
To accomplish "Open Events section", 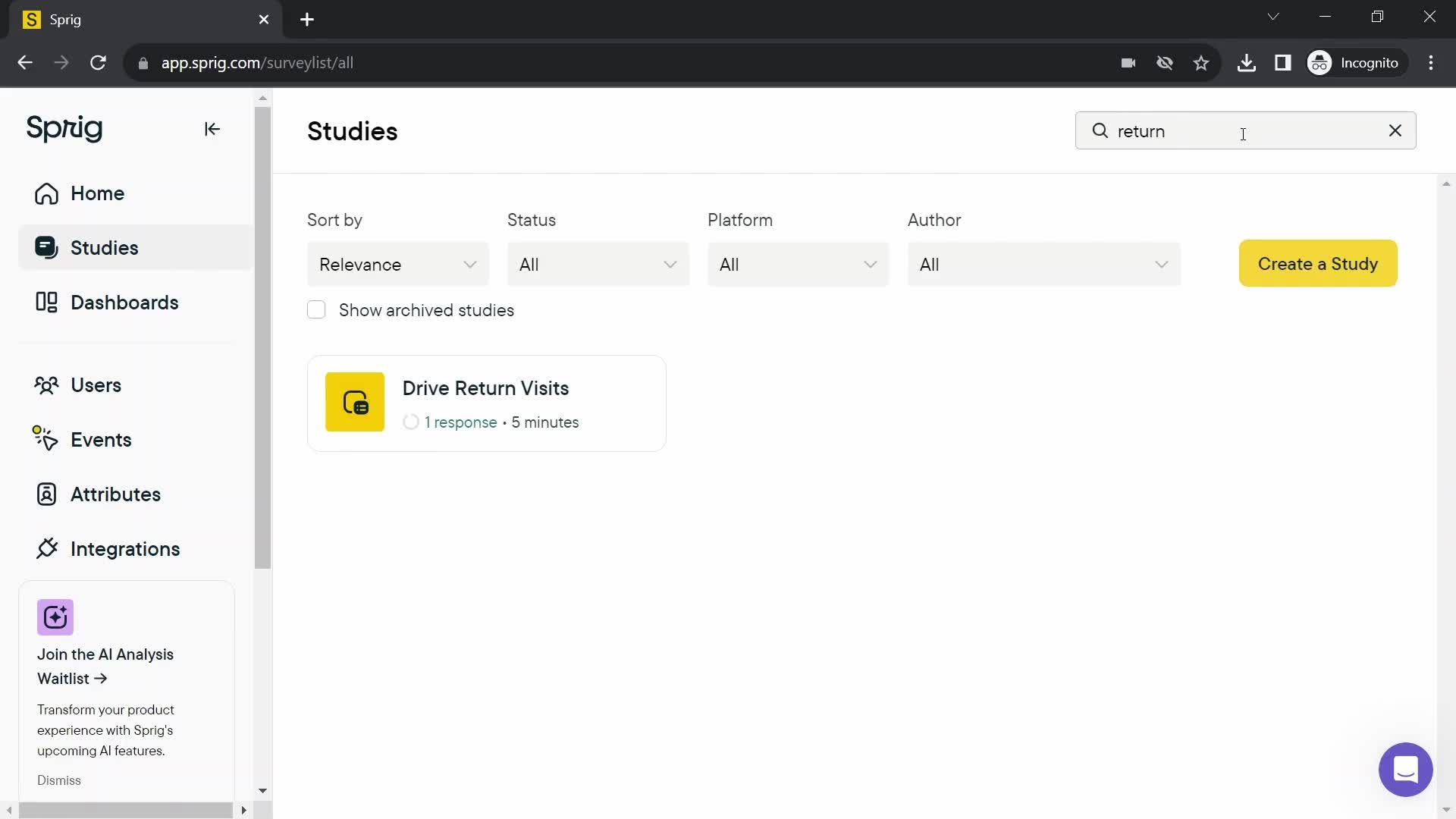I will [101, 440].
